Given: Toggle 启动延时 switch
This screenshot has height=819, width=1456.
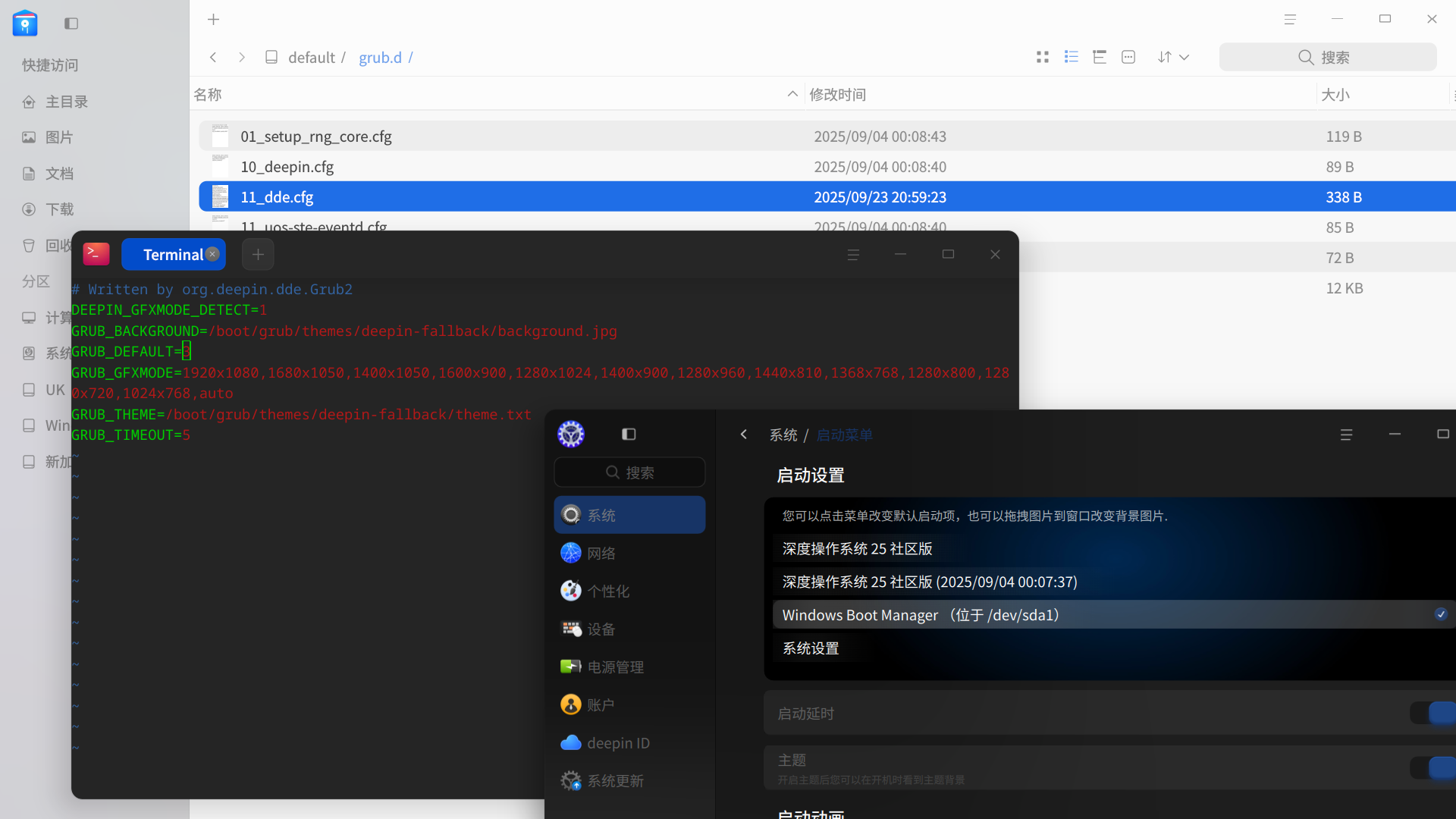Looking at the screenshot, I should click(1433, 713).
